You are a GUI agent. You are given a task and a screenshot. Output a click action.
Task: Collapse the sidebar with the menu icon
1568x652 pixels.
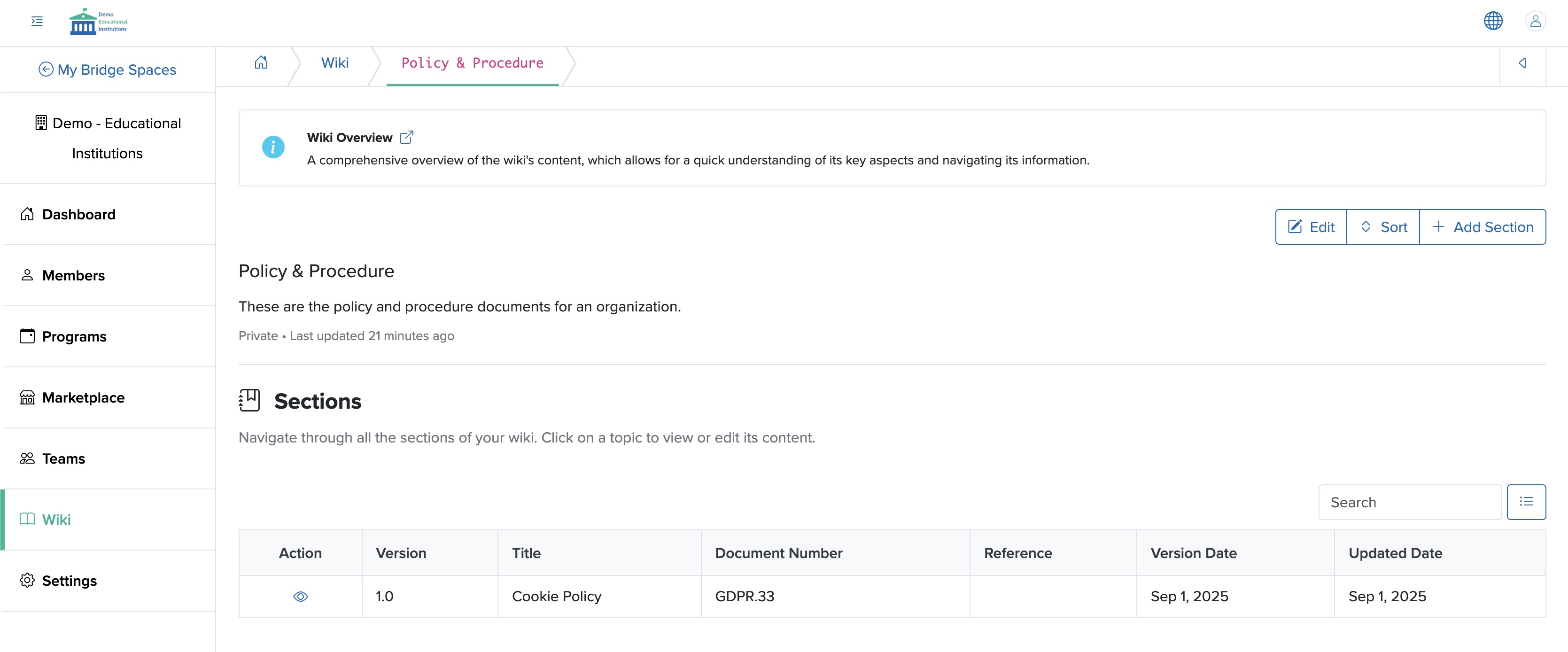37,21
